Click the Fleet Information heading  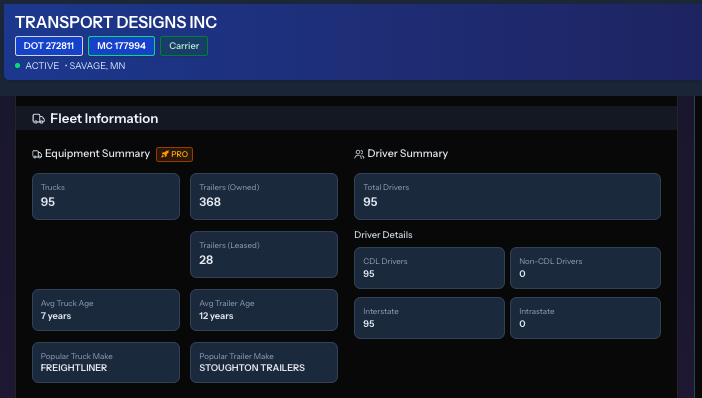click(104, 119)
